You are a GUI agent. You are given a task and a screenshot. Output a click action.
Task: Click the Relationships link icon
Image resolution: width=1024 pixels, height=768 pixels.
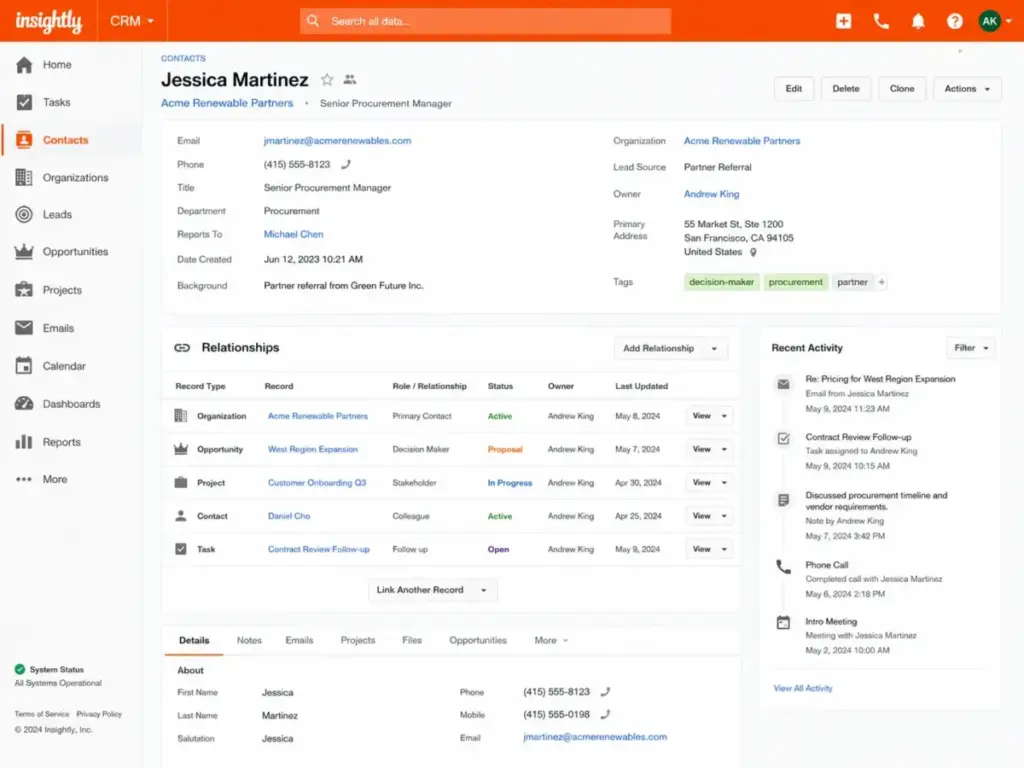(x=182, y=347)
